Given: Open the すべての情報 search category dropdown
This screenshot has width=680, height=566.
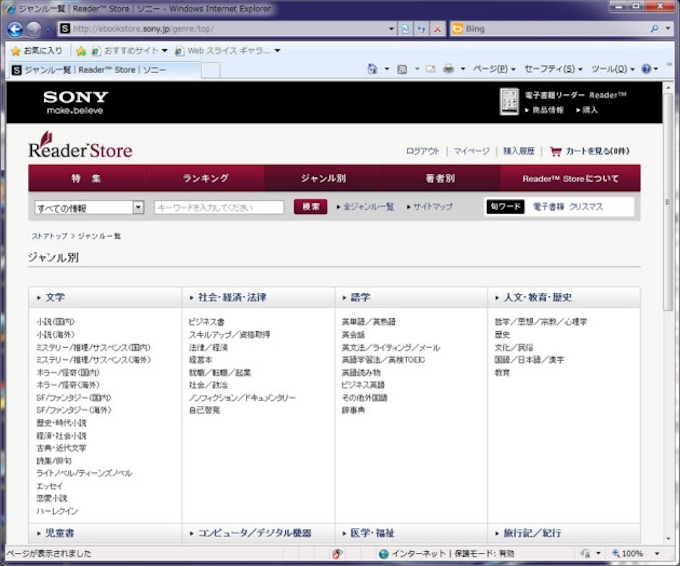Looking at the screenshot, I should pyautogui.click(x=138, y=207).
